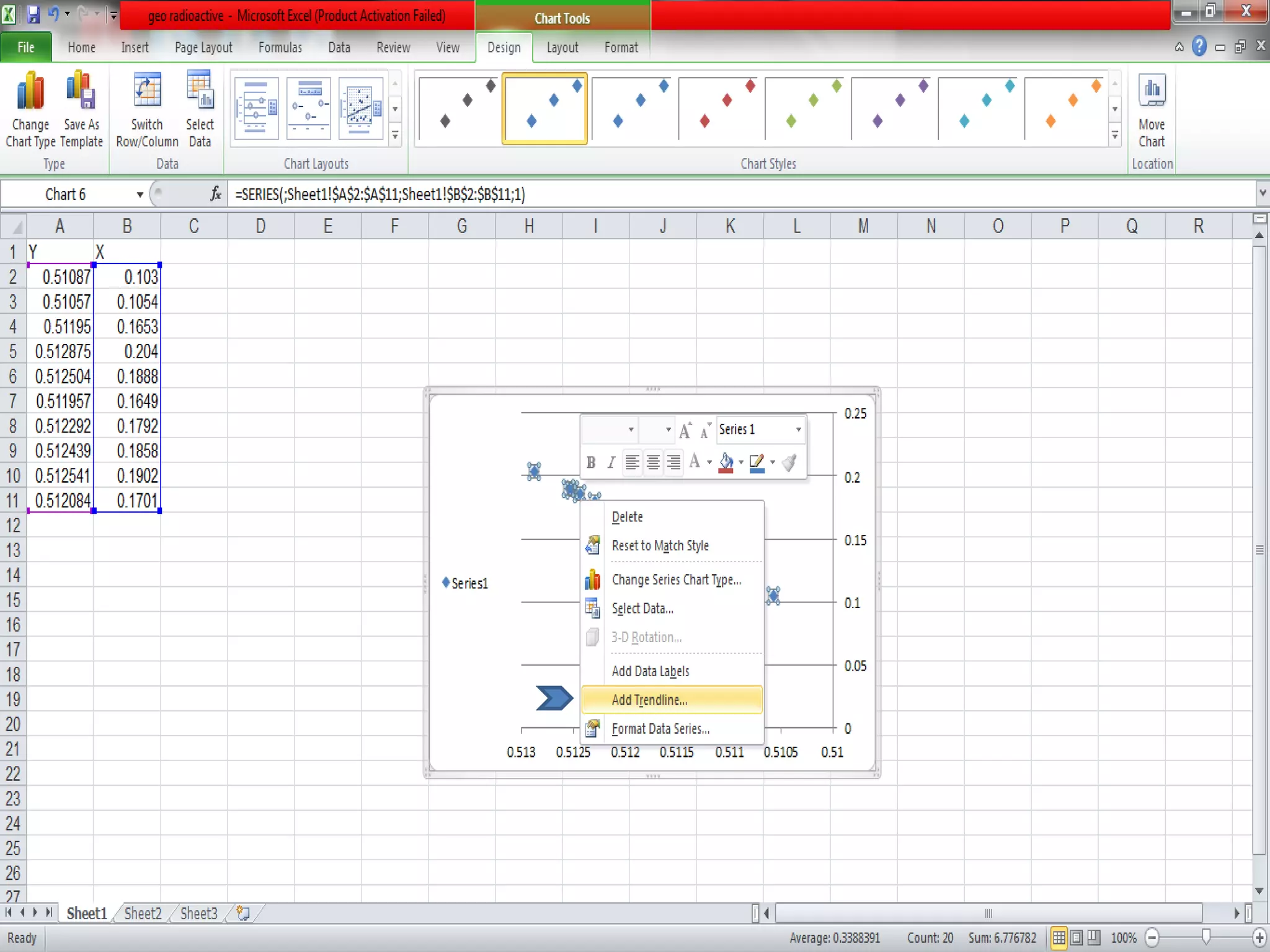Switch to Page Layout view in status bar
The image size is (1270, 952).
click(x=1077, y=938)
